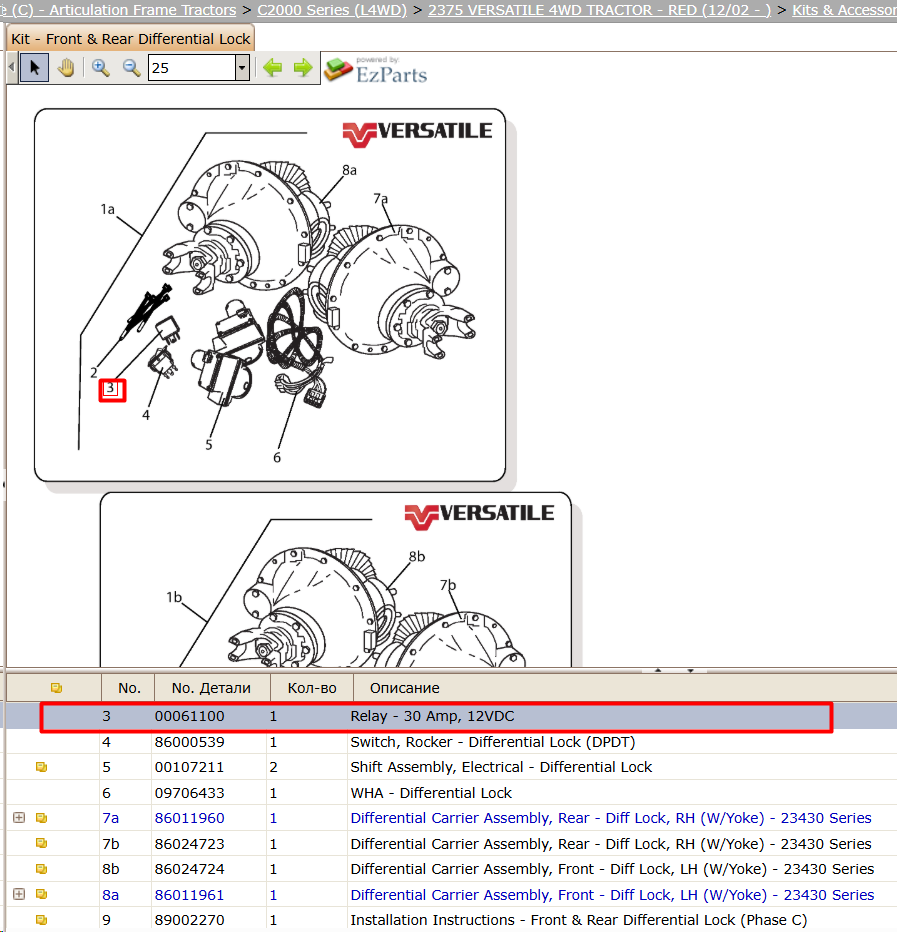Open part number link 86011960
897x932 pixels.
click(189, 818)
